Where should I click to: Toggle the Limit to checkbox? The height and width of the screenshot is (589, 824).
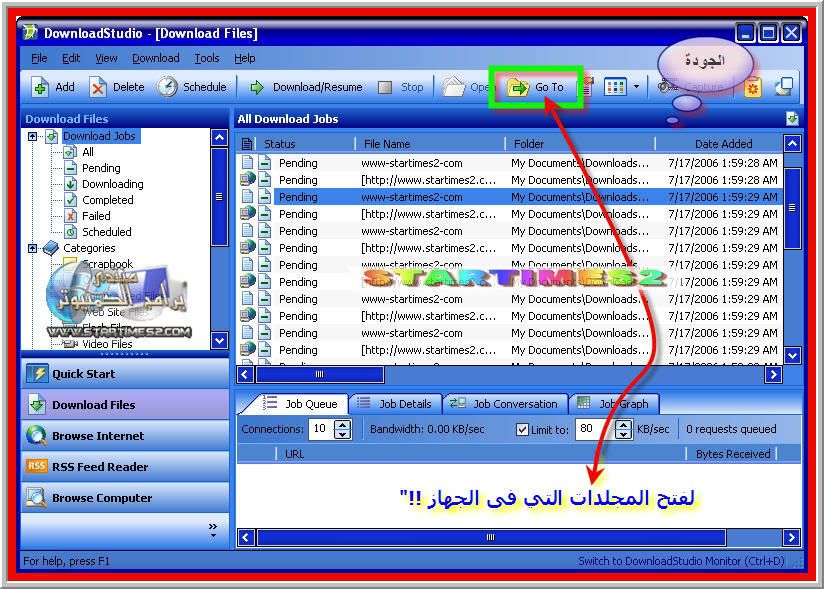tap(522, 430)
